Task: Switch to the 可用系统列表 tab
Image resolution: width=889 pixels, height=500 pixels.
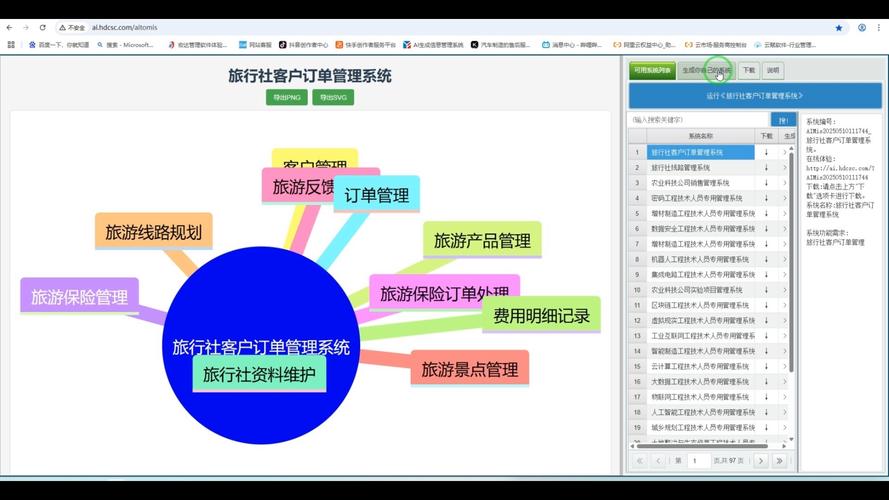Action: coord(653,70)
